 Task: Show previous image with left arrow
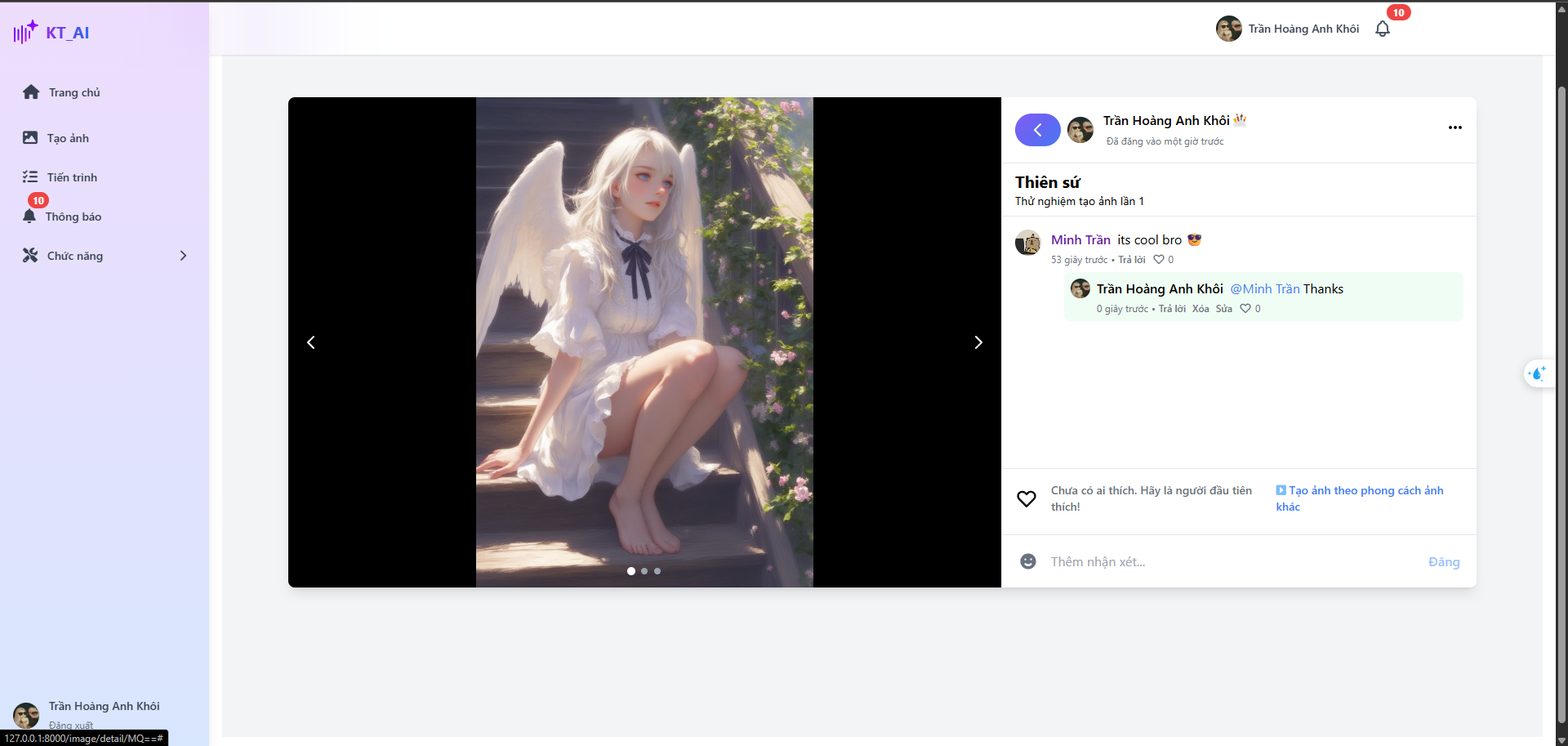click(311, 342)
